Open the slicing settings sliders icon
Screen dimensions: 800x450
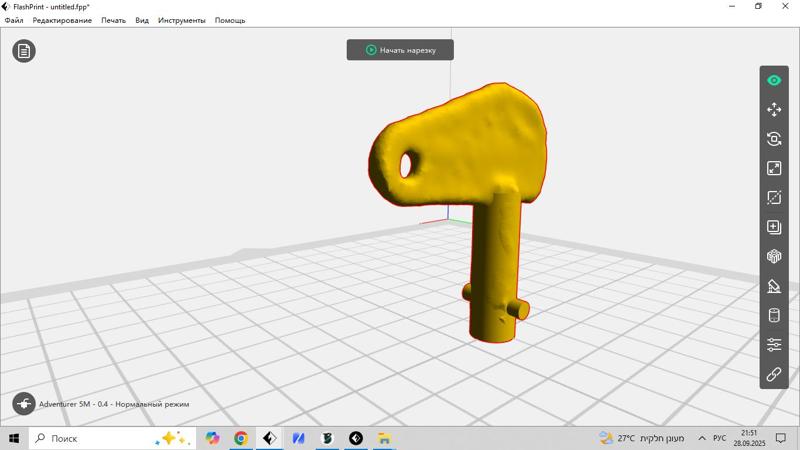tap(774, 344)
